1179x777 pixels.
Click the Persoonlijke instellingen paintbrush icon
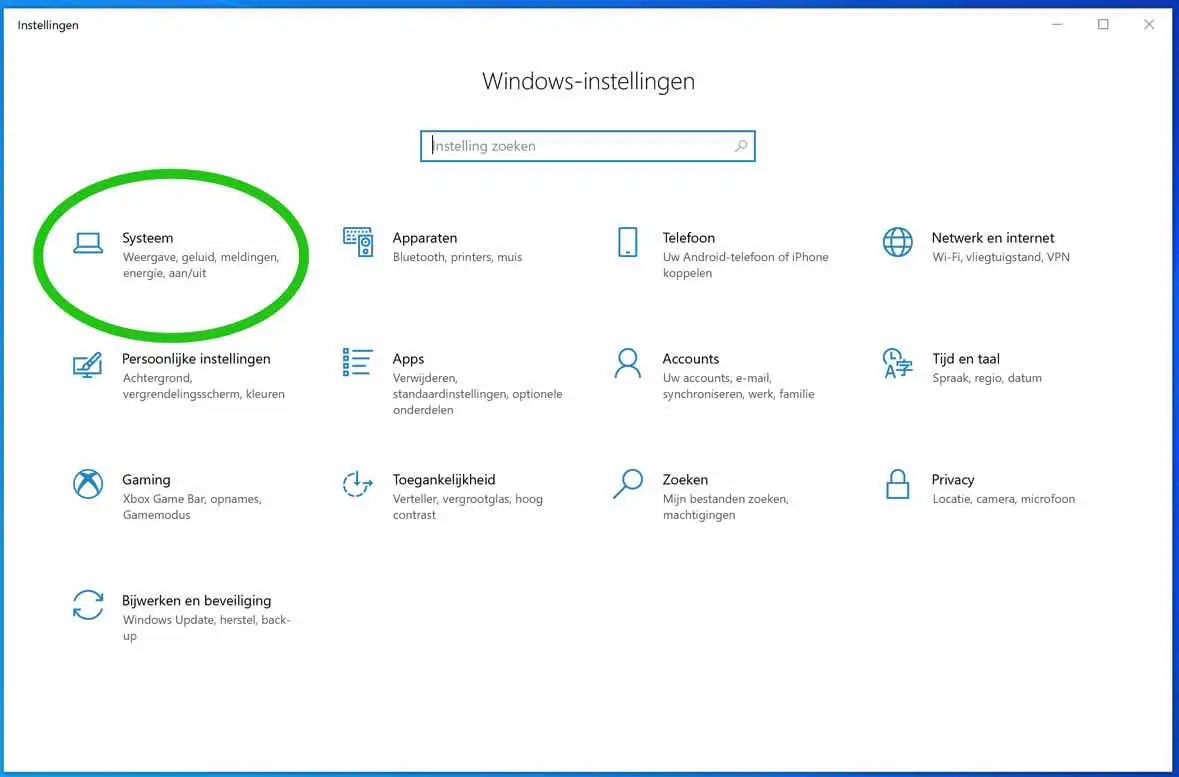pyautogui.click(x=87, y=365)
